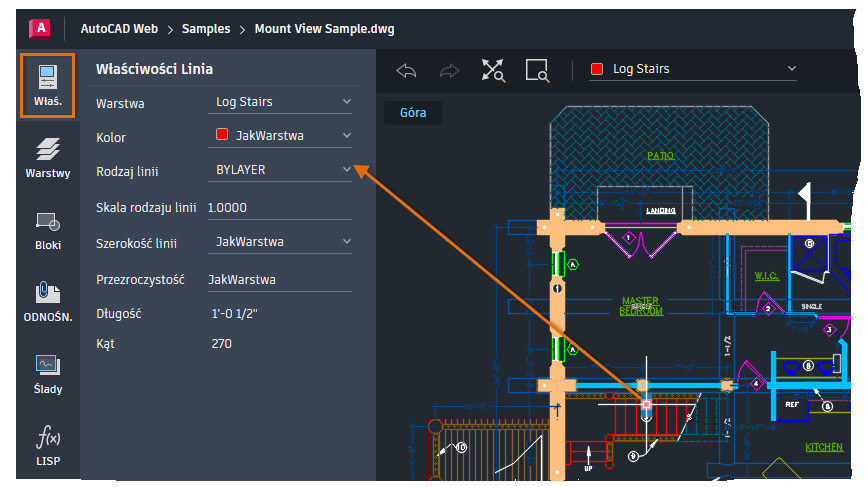The width and height of the screenshot is (865, 487).
Task: Click the zoom extents icon
Action: point(493,71)
